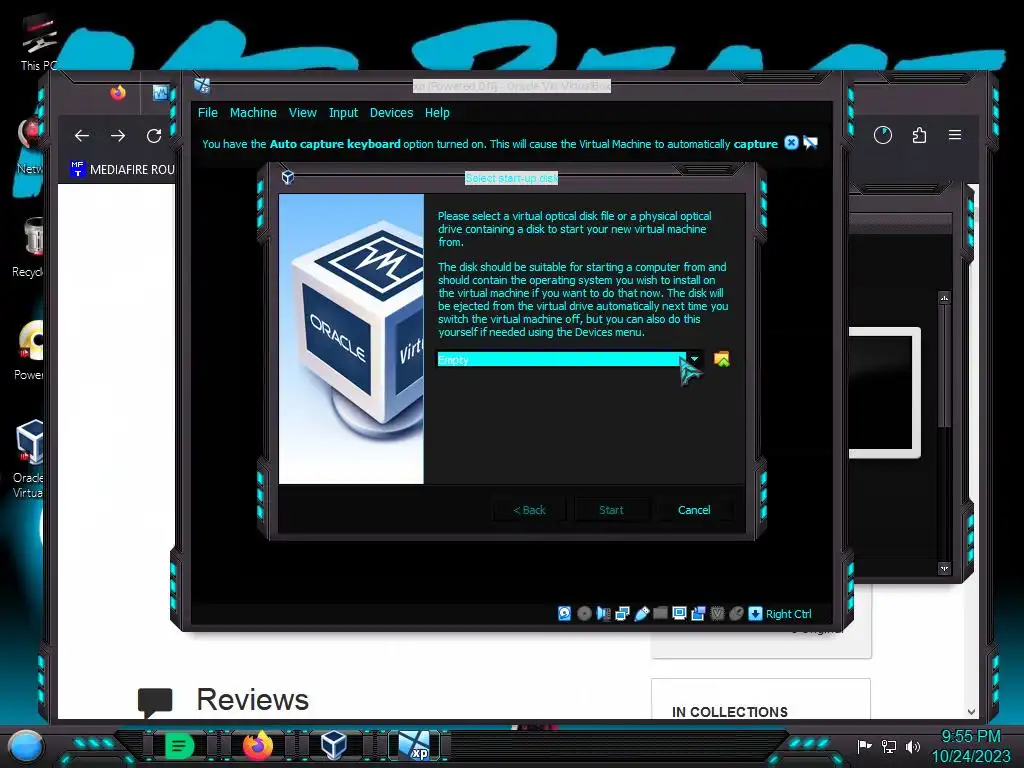
Task: Click the keyboard capture arrow icon
Action: click(755, 613)
